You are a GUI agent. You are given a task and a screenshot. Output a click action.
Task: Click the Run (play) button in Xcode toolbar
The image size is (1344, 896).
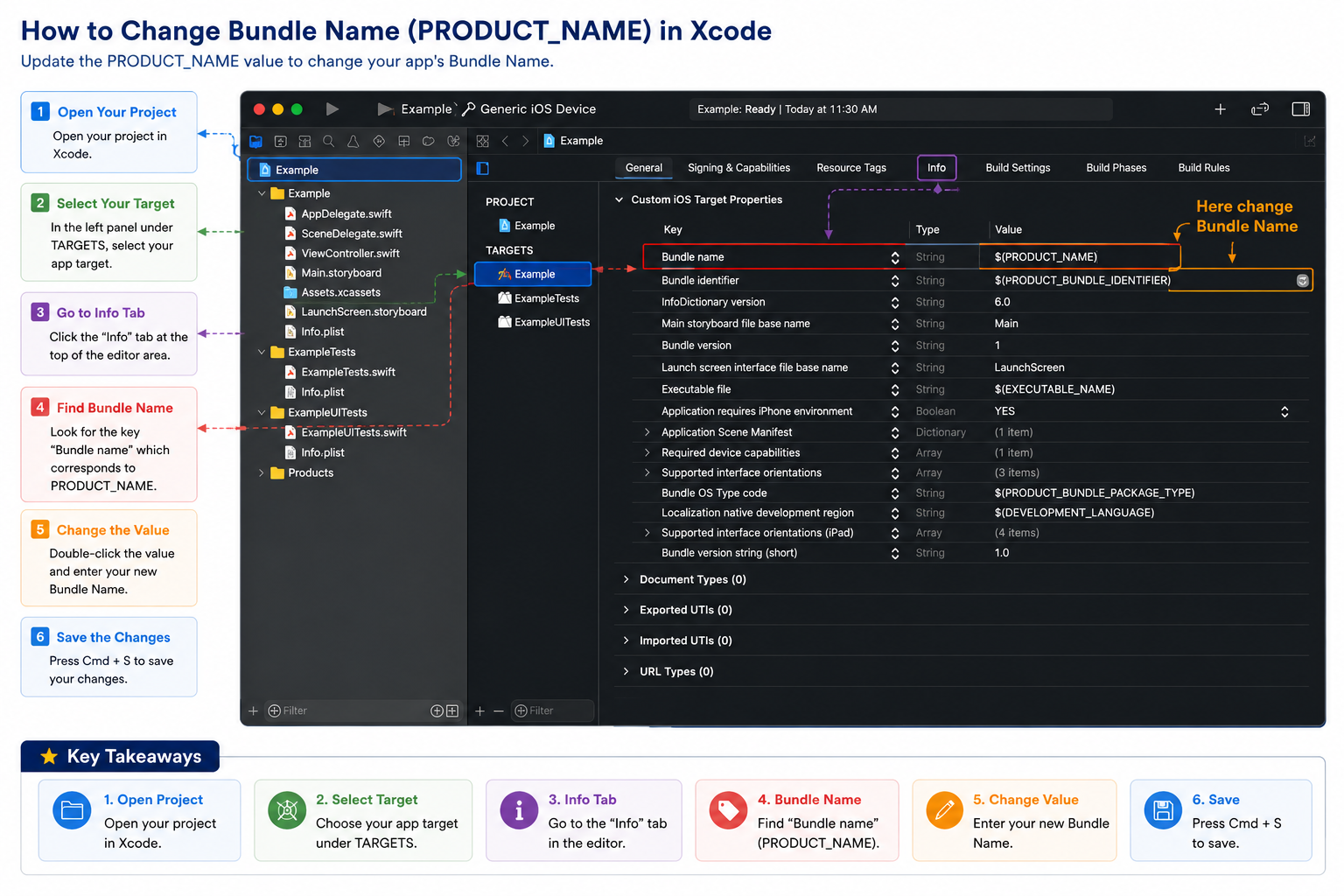click(332, 109)
